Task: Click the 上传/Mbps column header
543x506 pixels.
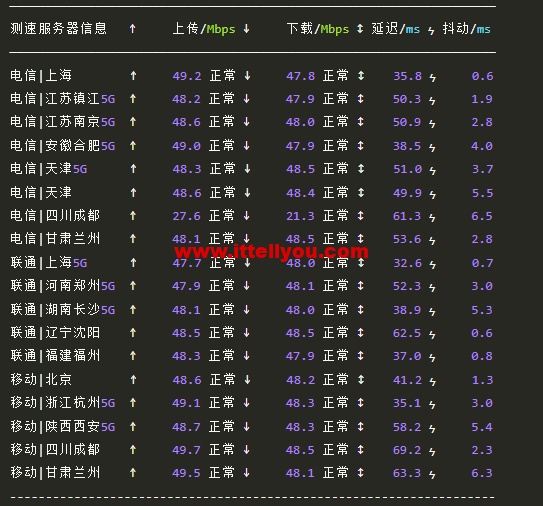Action: [204, 29]
